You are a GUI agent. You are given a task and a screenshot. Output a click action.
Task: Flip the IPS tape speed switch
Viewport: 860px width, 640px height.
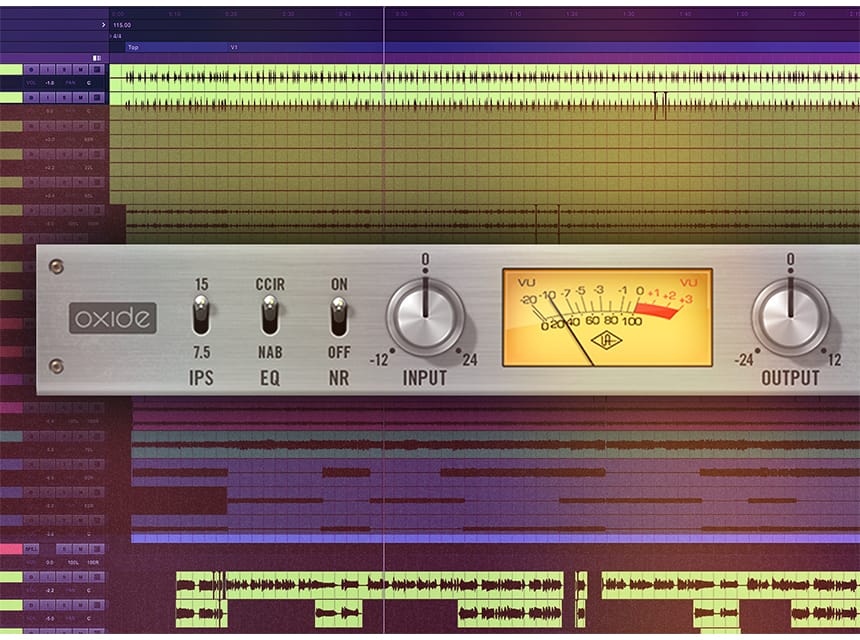click(201, 315)
